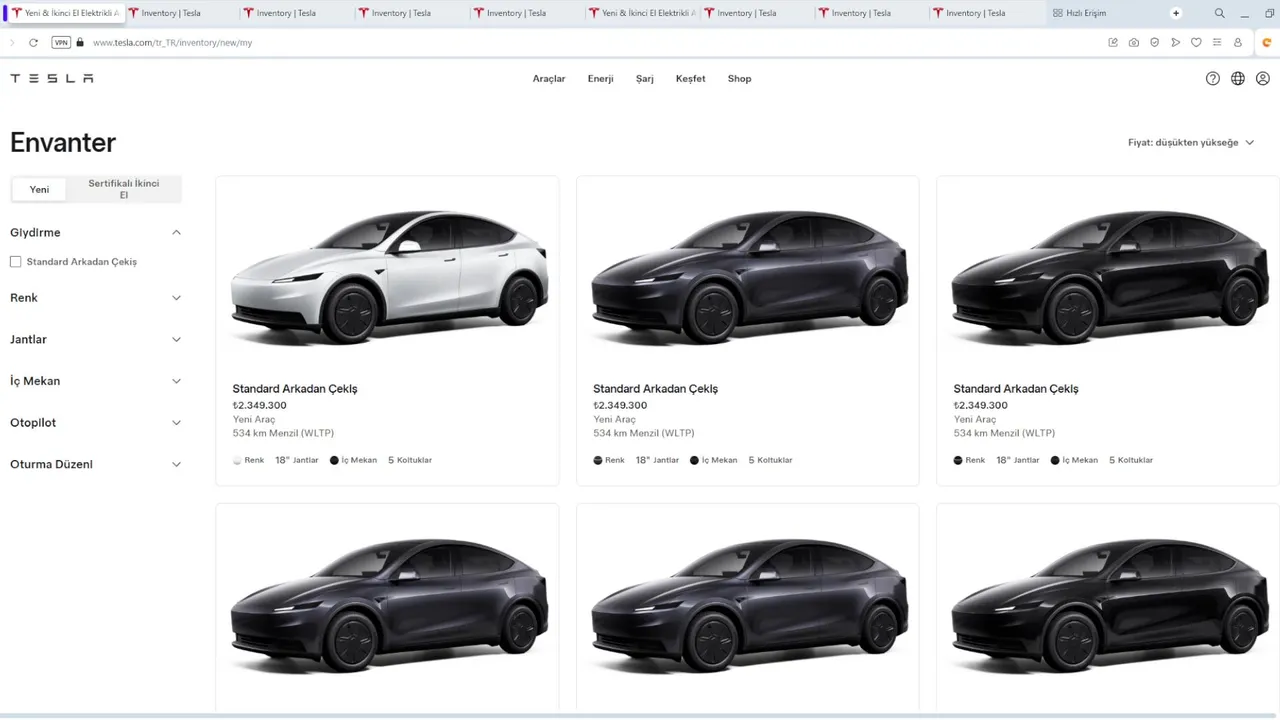The image size is (1280, 720).
Task: Click the padlock site security icon
Action: (x=80, y=43)
